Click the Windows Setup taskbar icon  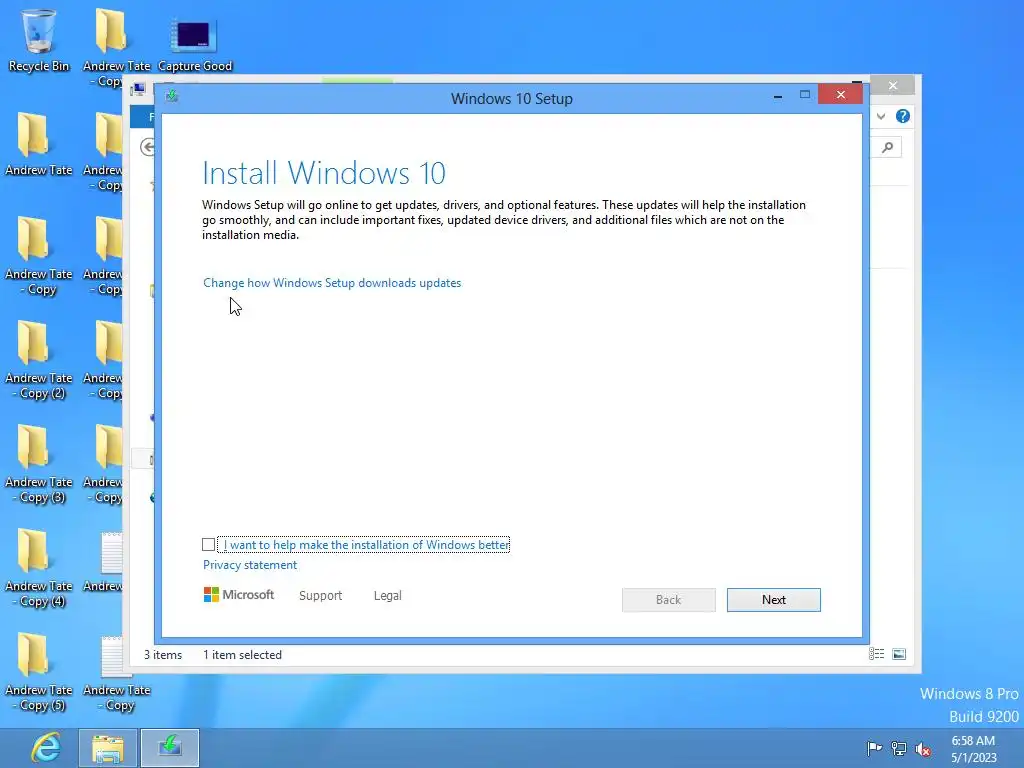click(x=170, y=748)
